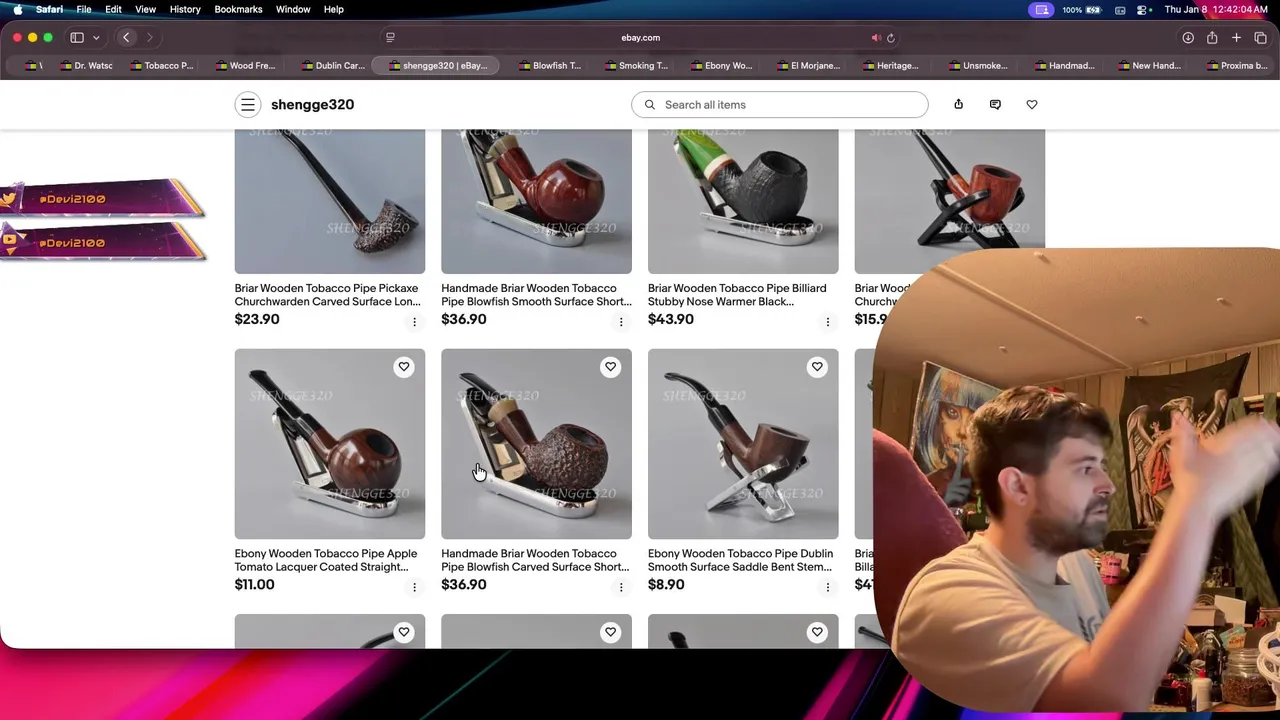Open the Ebony Dublin pipe photo
This screenshot has width=1280, height=720.
(743, 444)
